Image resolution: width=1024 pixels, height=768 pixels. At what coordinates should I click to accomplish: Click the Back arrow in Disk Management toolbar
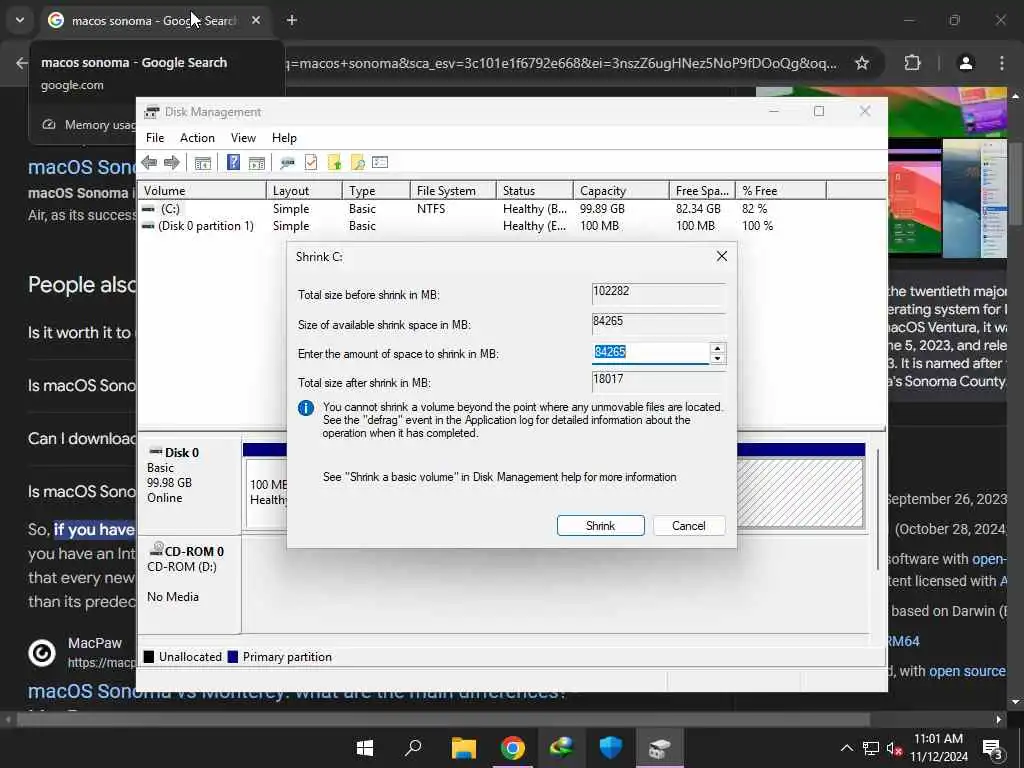pos(149,163)
